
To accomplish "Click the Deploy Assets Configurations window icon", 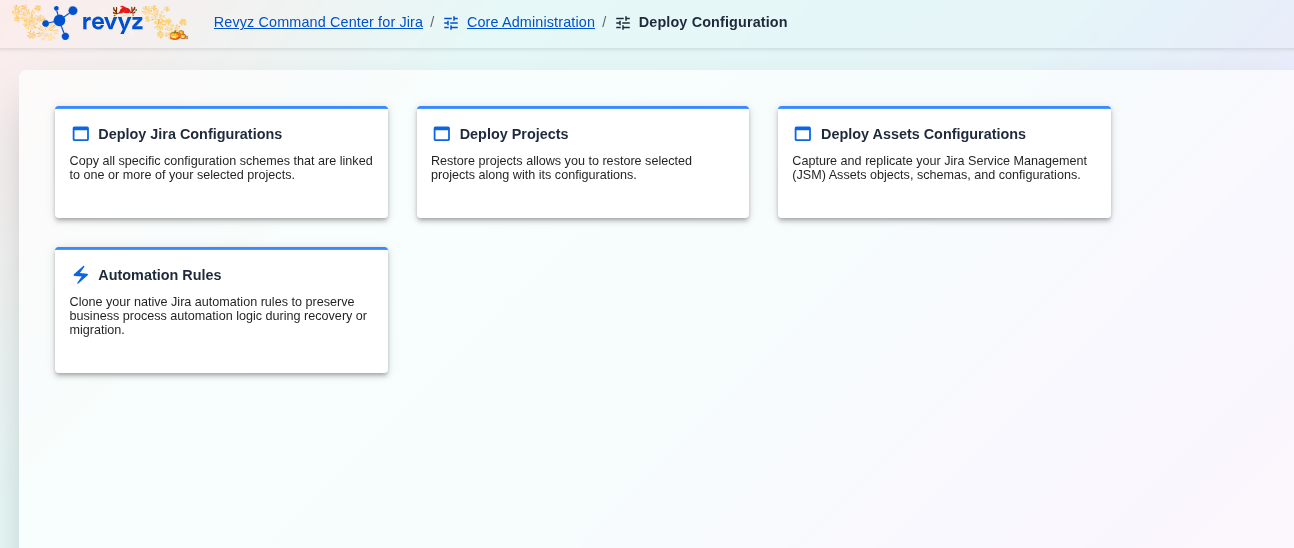I will pyautogui.click(x=803, y=134).
